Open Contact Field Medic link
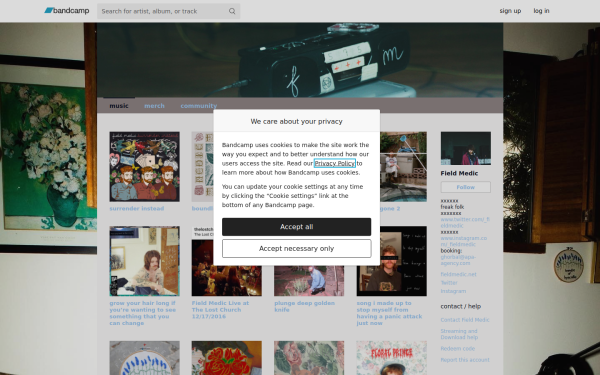Image resolution: width=600 pixels, height=375 pixels. tap(465, 320)
